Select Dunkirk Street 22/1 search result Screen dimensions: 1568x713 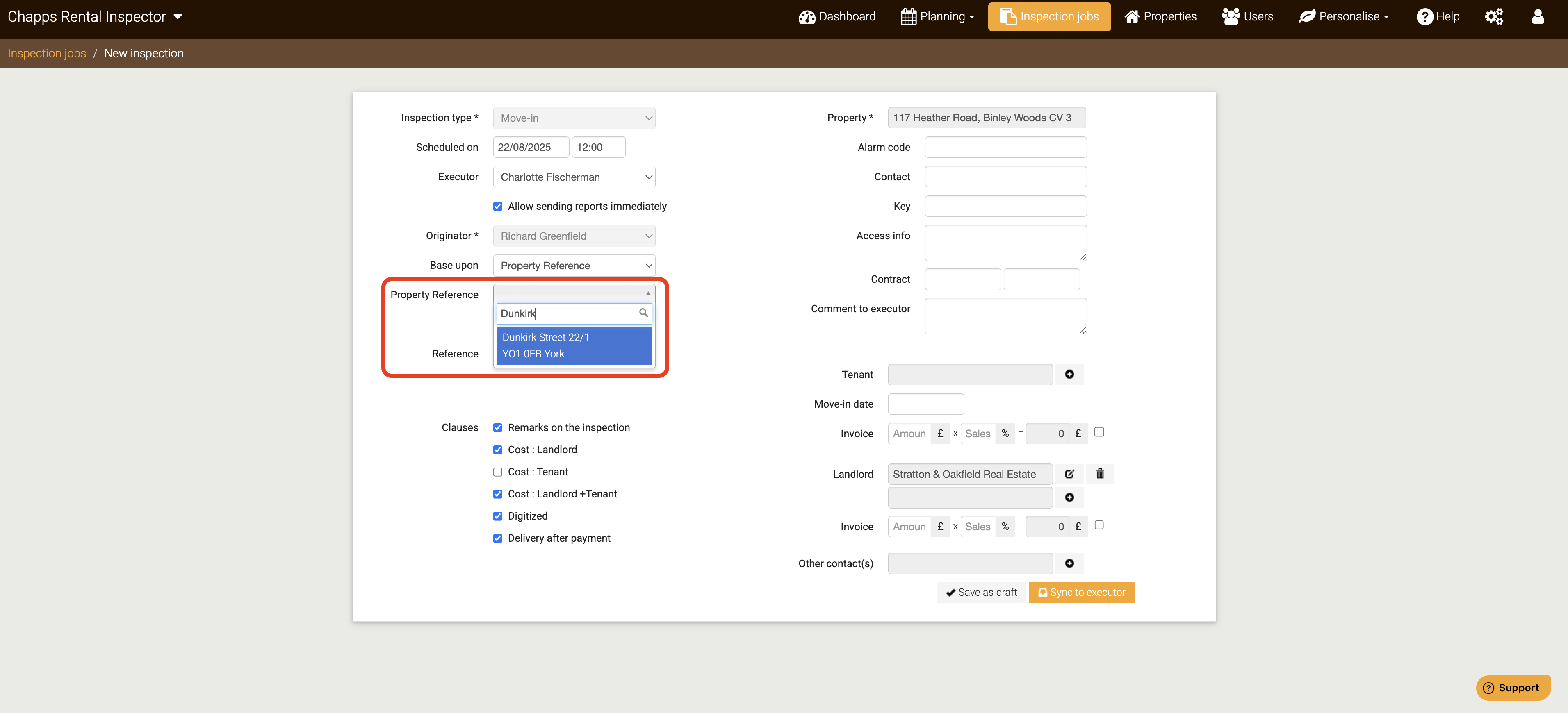tap(573, 345)
